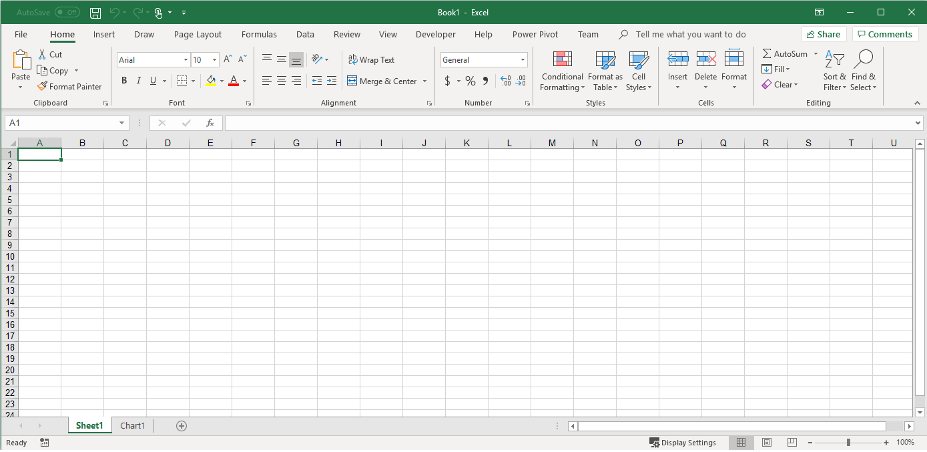The image size is (927, 452).
Task: Click Sort & Filter button
Action: 834,70
